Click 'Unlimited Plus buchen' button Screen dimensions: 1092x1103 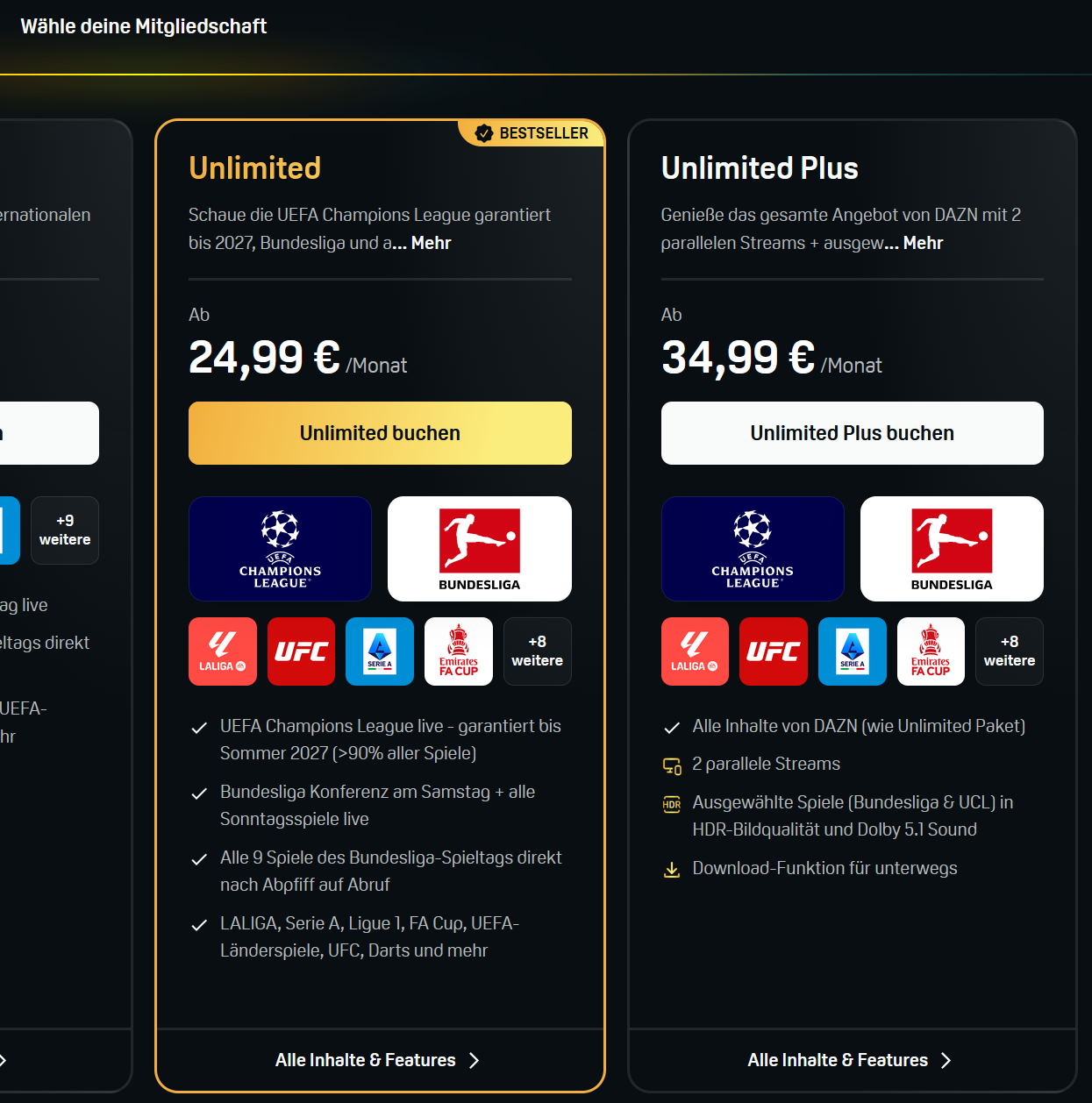point(853,433)
